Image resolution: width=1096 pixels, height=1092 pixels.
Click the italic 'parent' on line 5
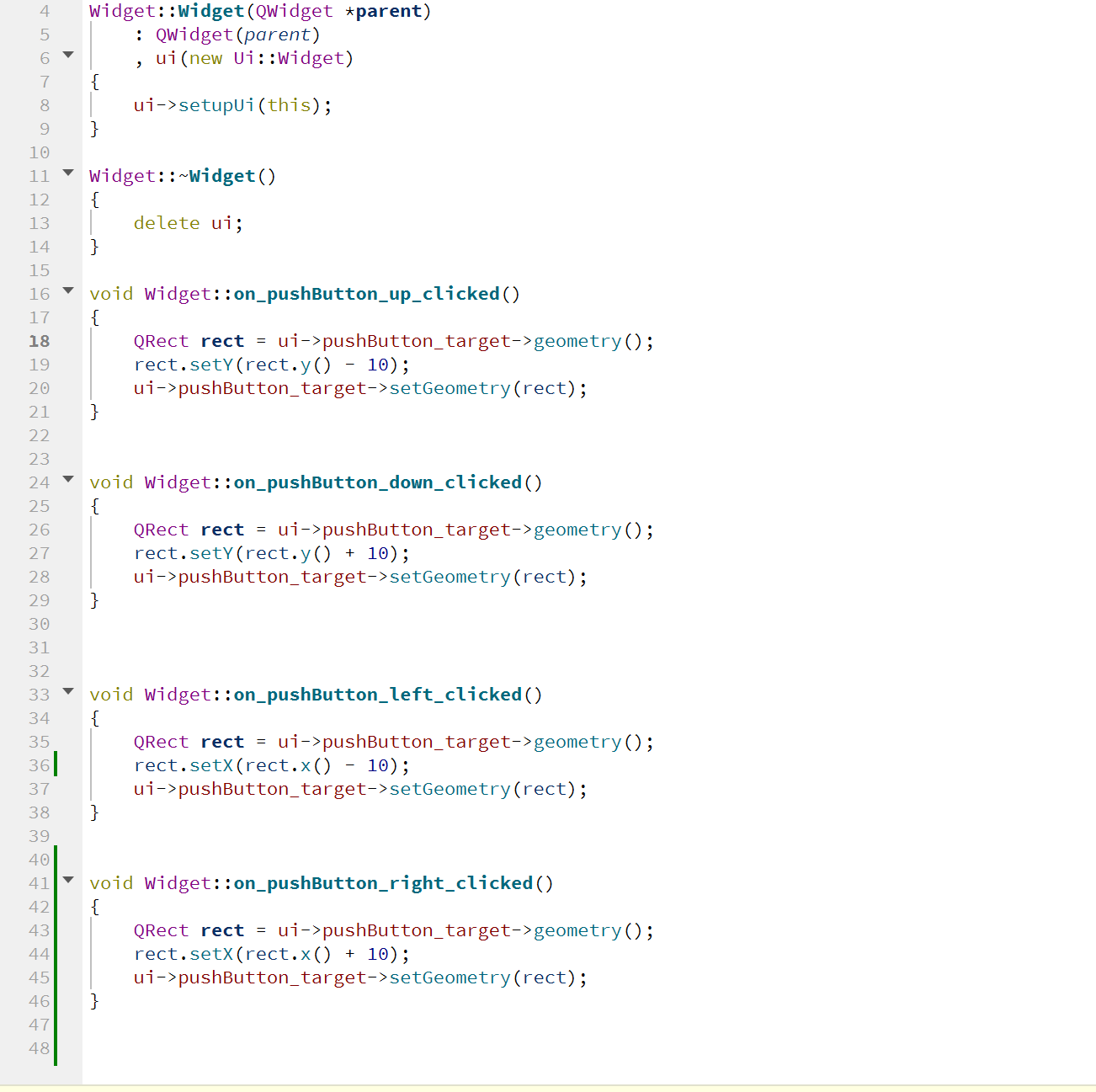coord(278,35)
